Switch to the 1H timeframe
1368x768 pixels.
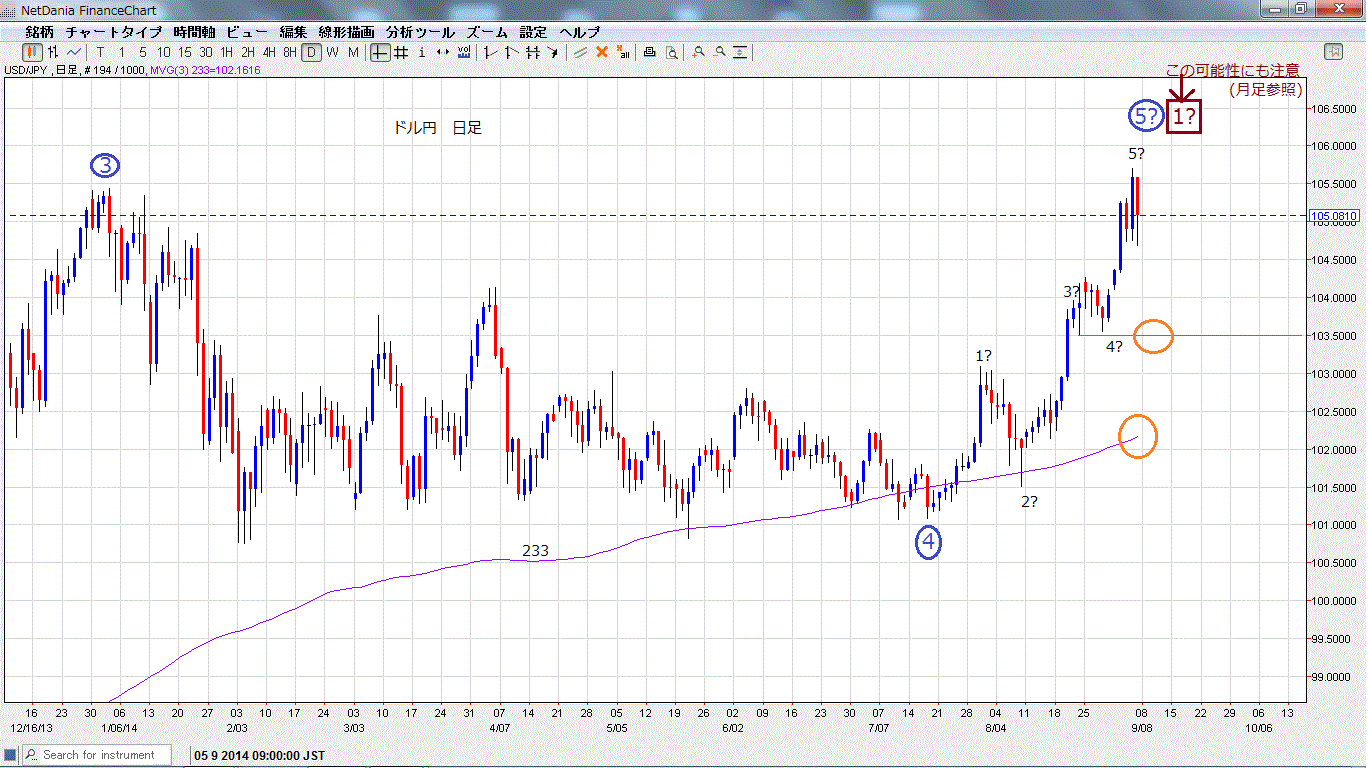tap(227, 52)
